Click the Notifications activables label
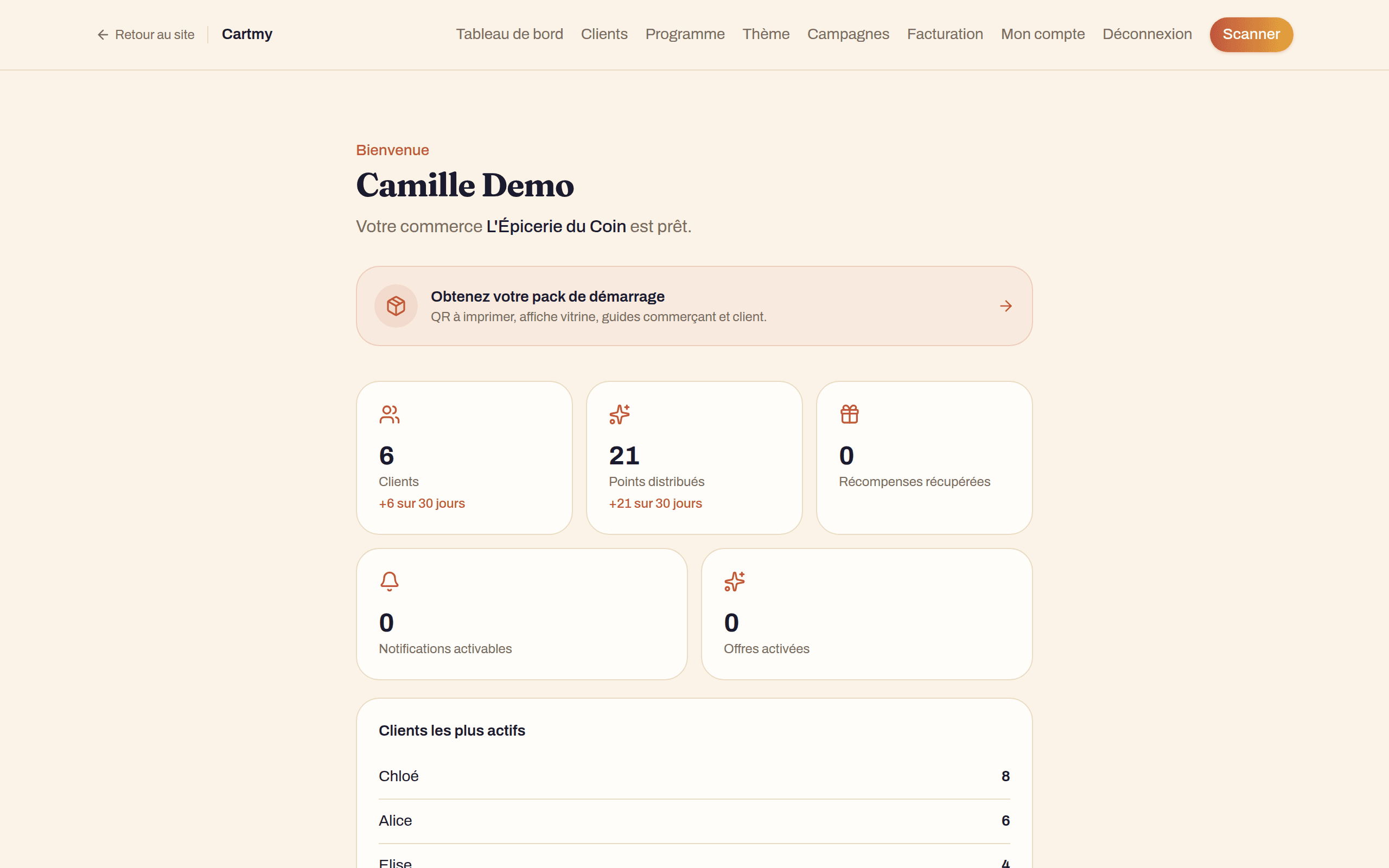This screenshot has height=868, width=1389. click(445, 649)
